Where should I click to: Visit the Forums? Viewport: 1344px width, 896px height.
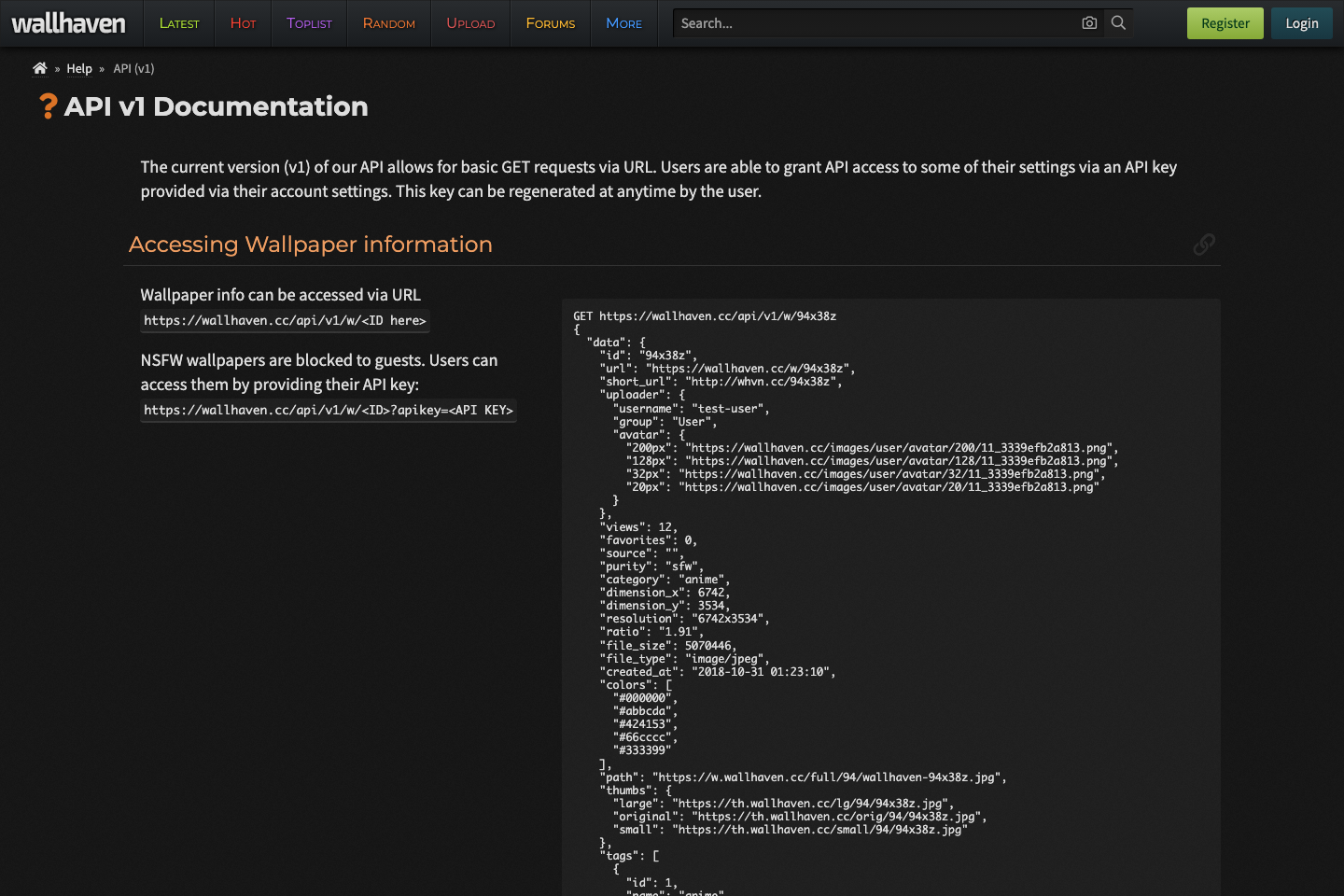click(x=550, y=23)
